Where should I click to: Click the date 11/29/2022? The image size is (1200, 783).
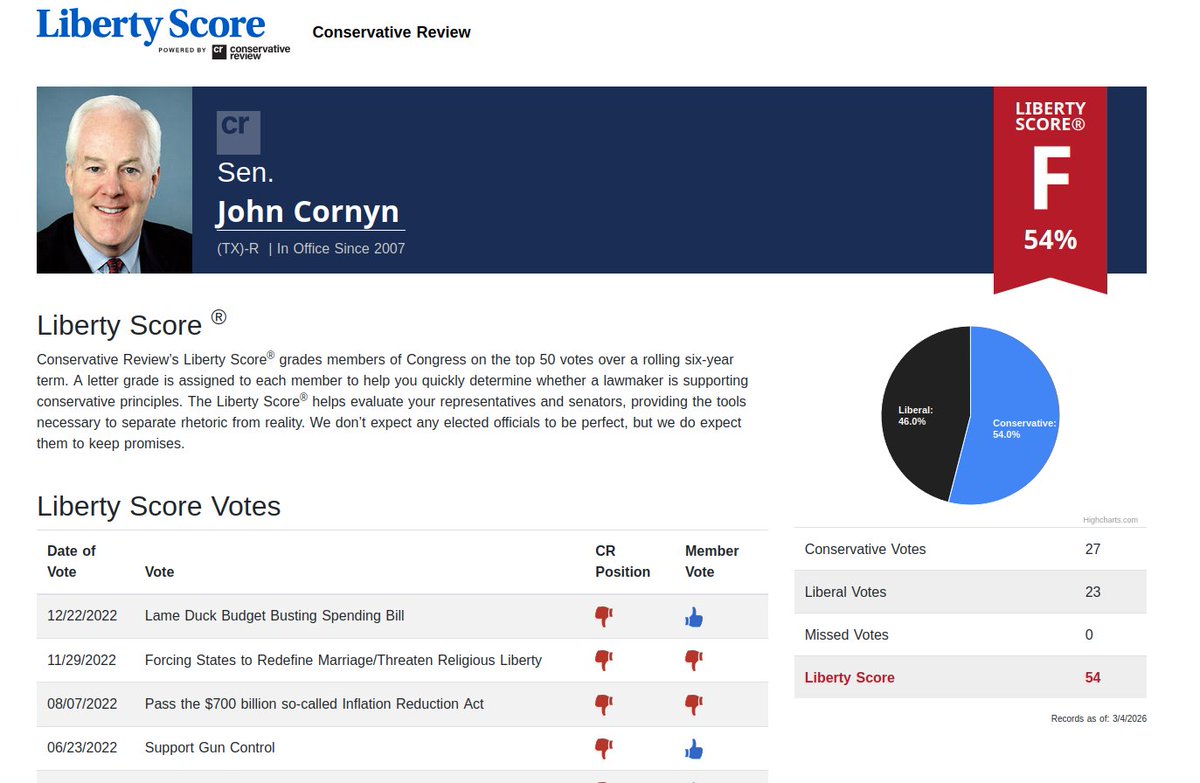pos(82,660)
